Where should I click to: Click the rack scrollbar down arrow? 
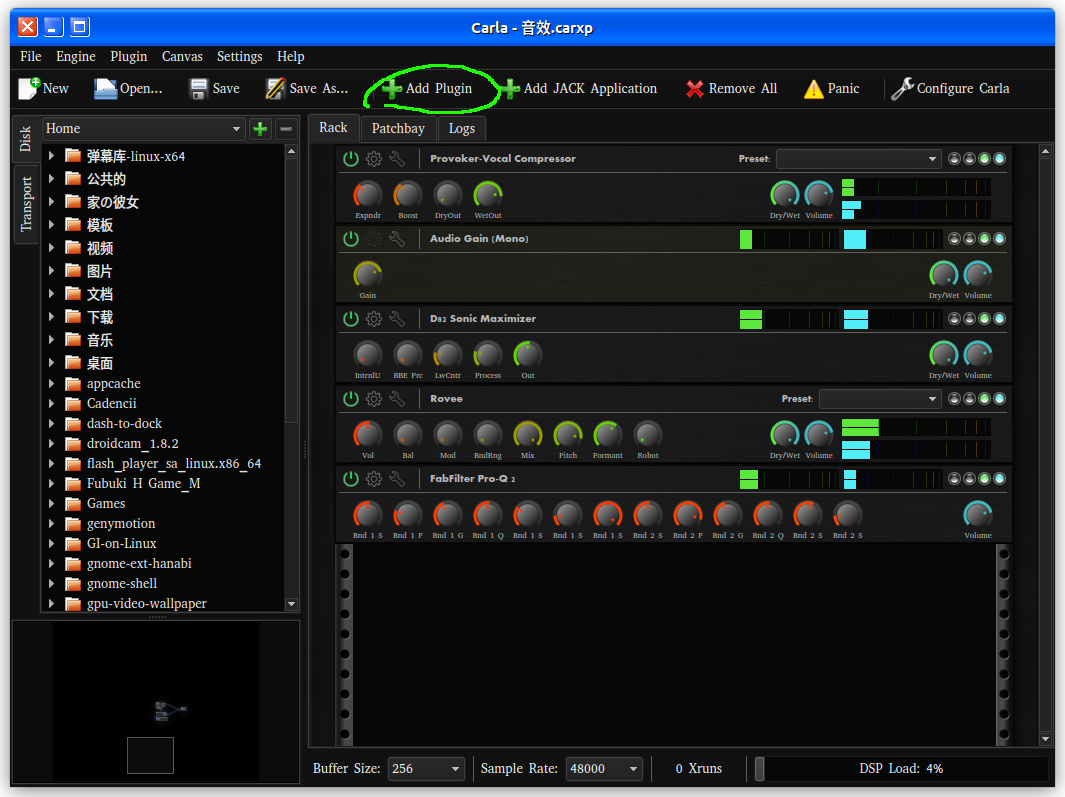tap(1045, 739)
